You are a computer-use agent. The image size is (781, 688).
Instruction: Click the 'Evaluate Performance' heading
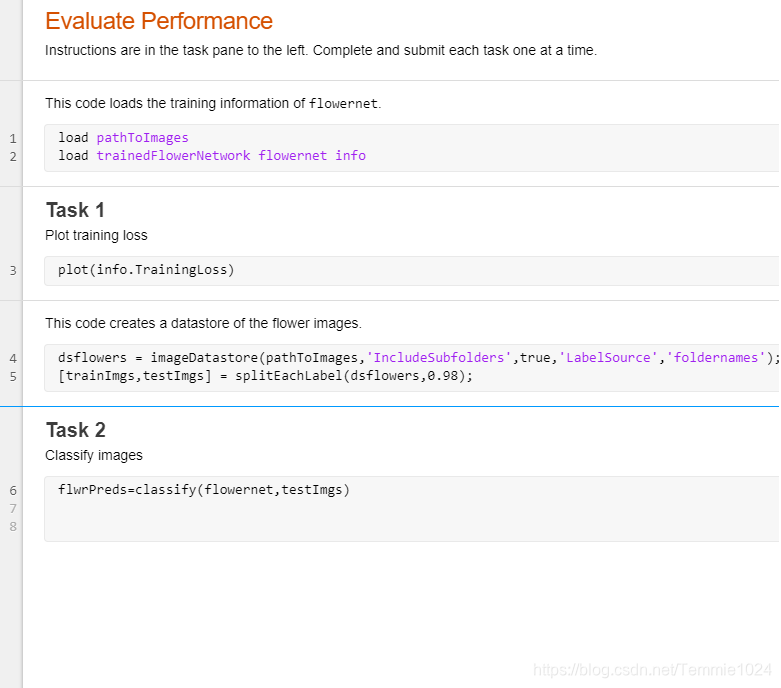tap(159, 21)
